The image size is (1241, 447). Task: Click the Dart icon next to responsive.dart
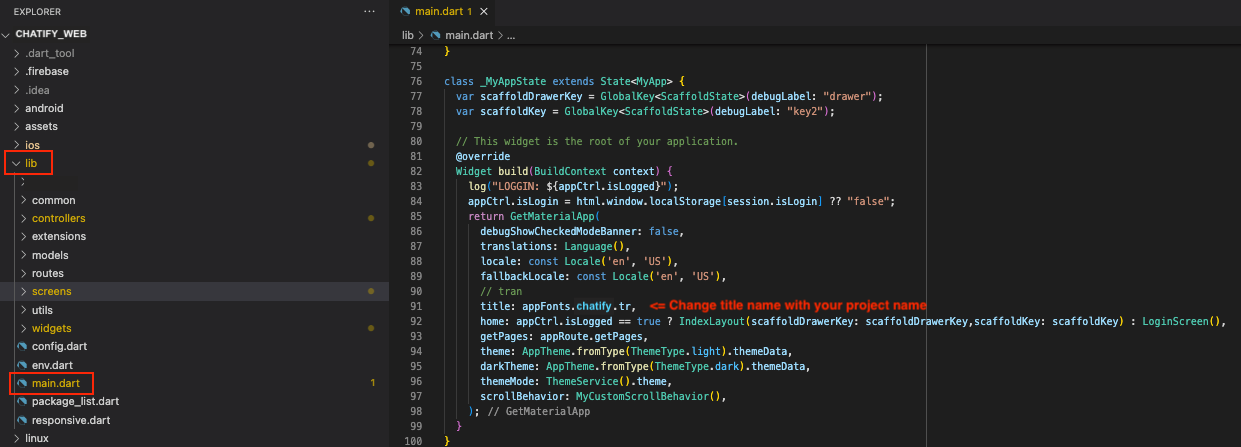tap(22, 419)
